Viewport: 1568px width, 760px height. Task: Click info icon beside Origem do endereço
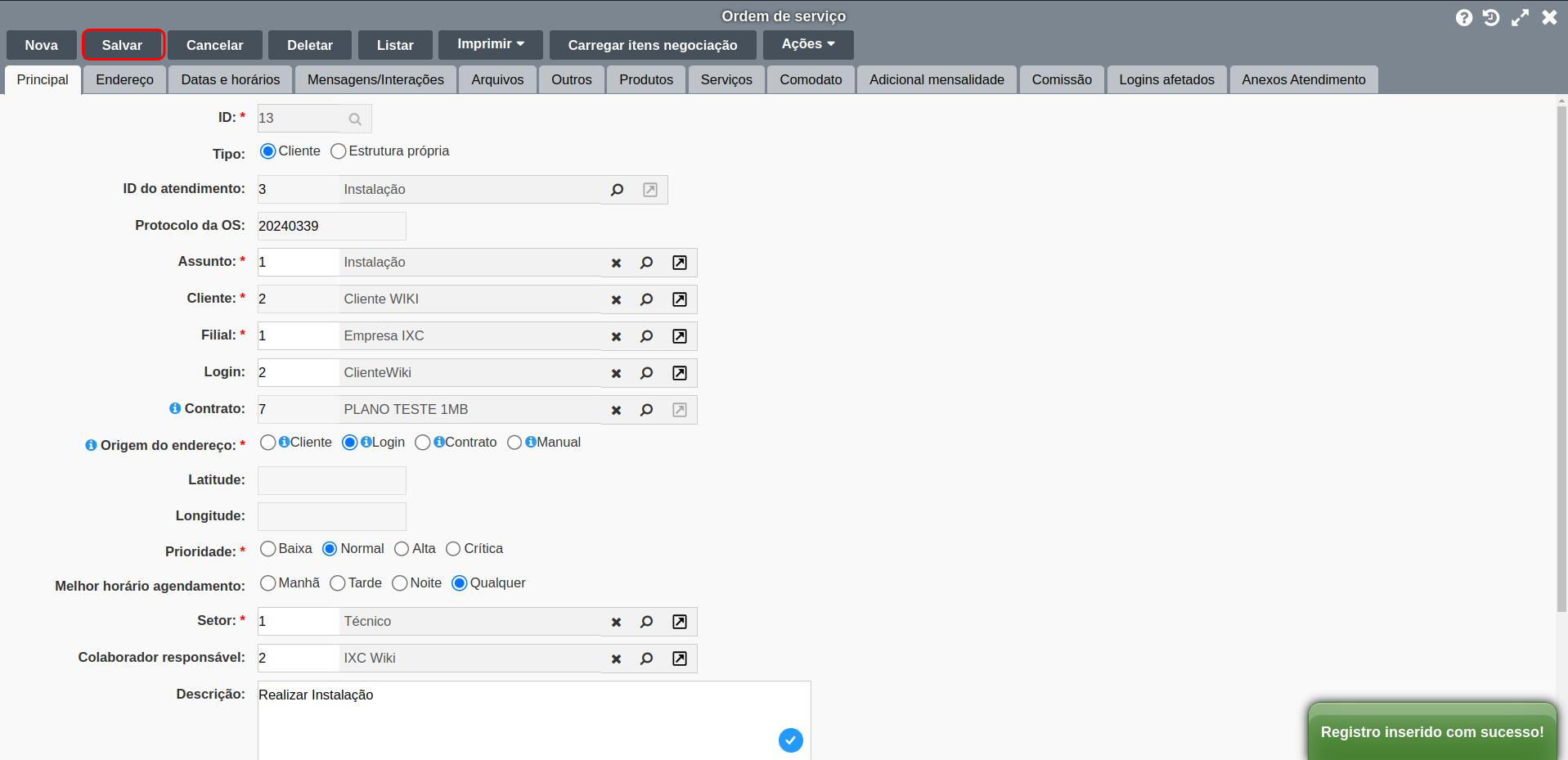click(x=91, y=445)
